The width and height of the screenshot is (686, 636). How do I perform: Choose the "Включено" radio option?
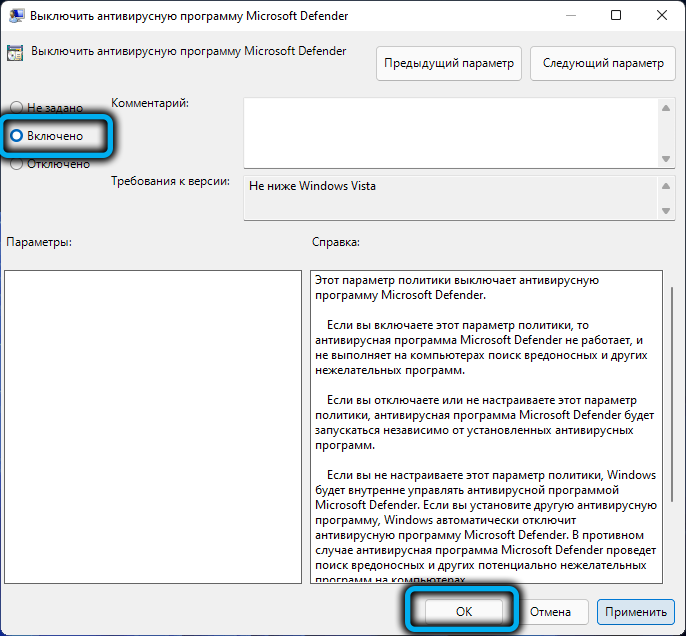(16, 135)
